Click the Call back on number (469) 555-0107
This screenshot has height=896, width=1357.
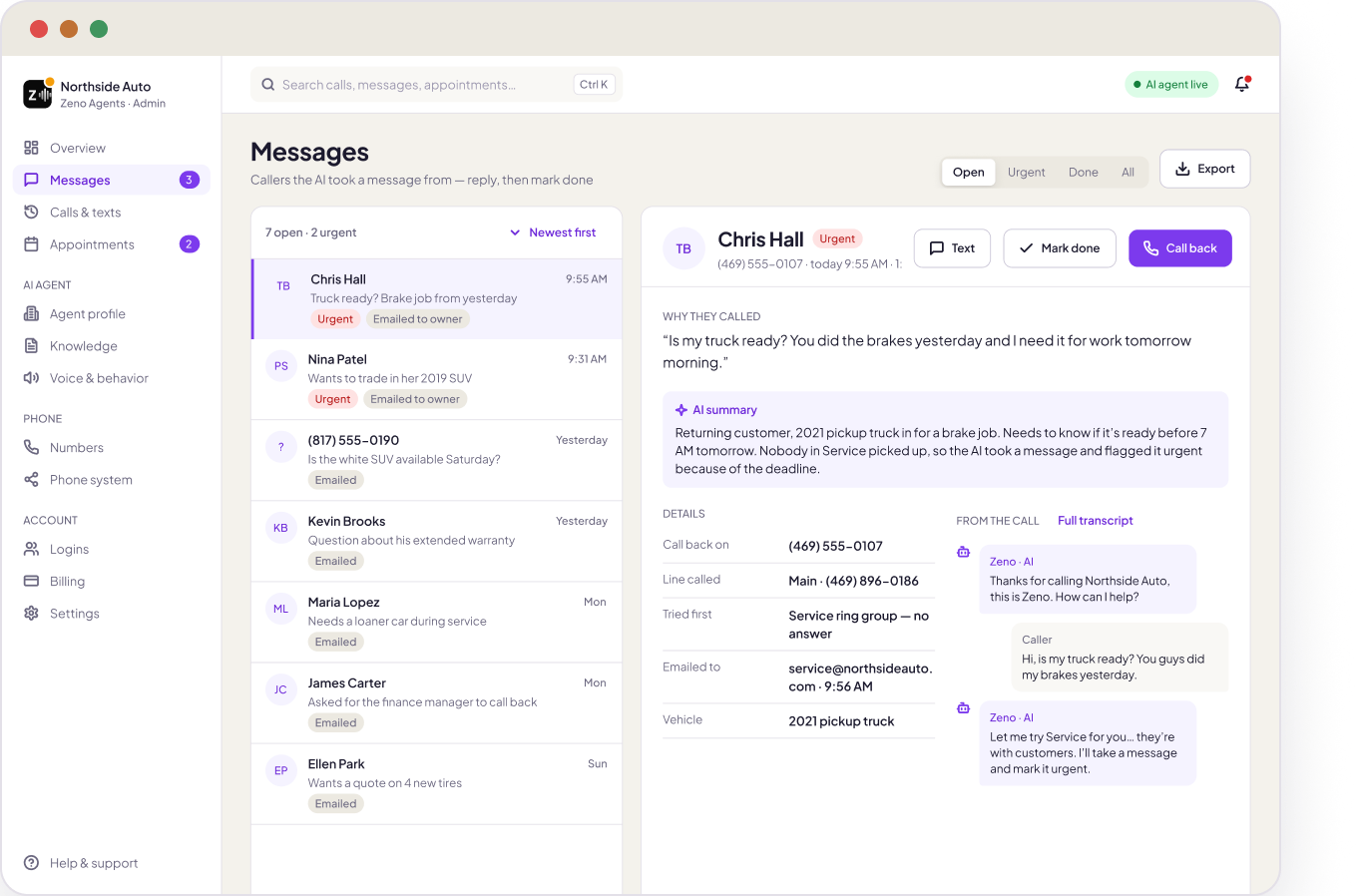[x=835, y=546]
